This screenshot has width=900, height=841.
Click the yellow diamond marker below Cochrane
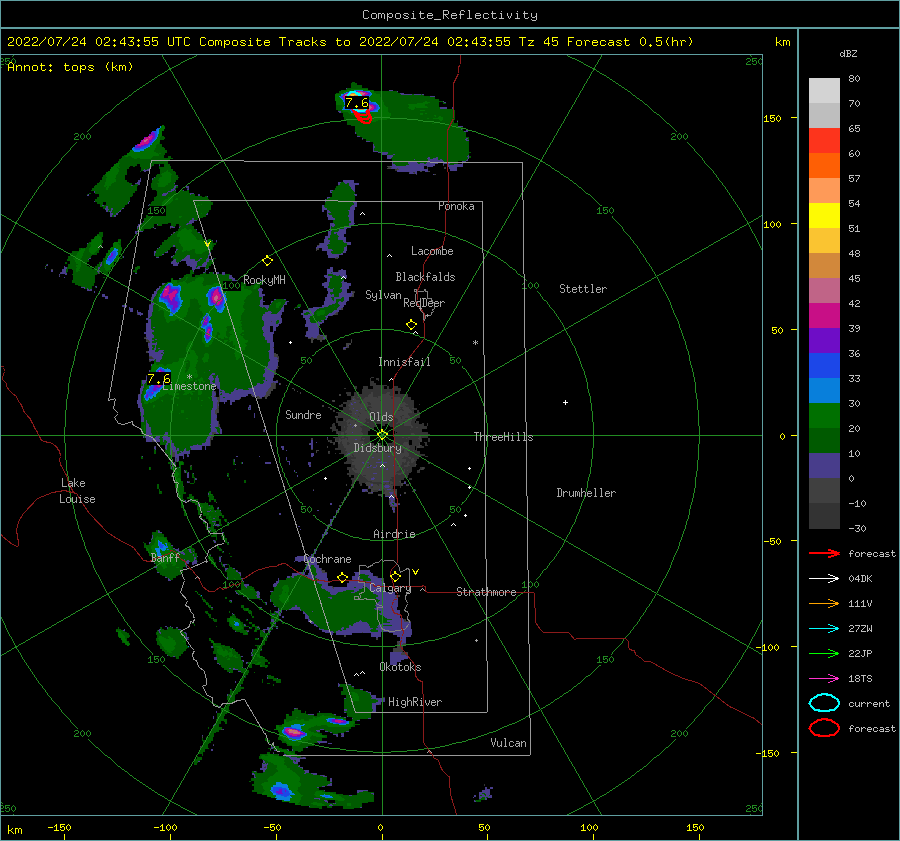pyautogui.click(x=343, y=577)
